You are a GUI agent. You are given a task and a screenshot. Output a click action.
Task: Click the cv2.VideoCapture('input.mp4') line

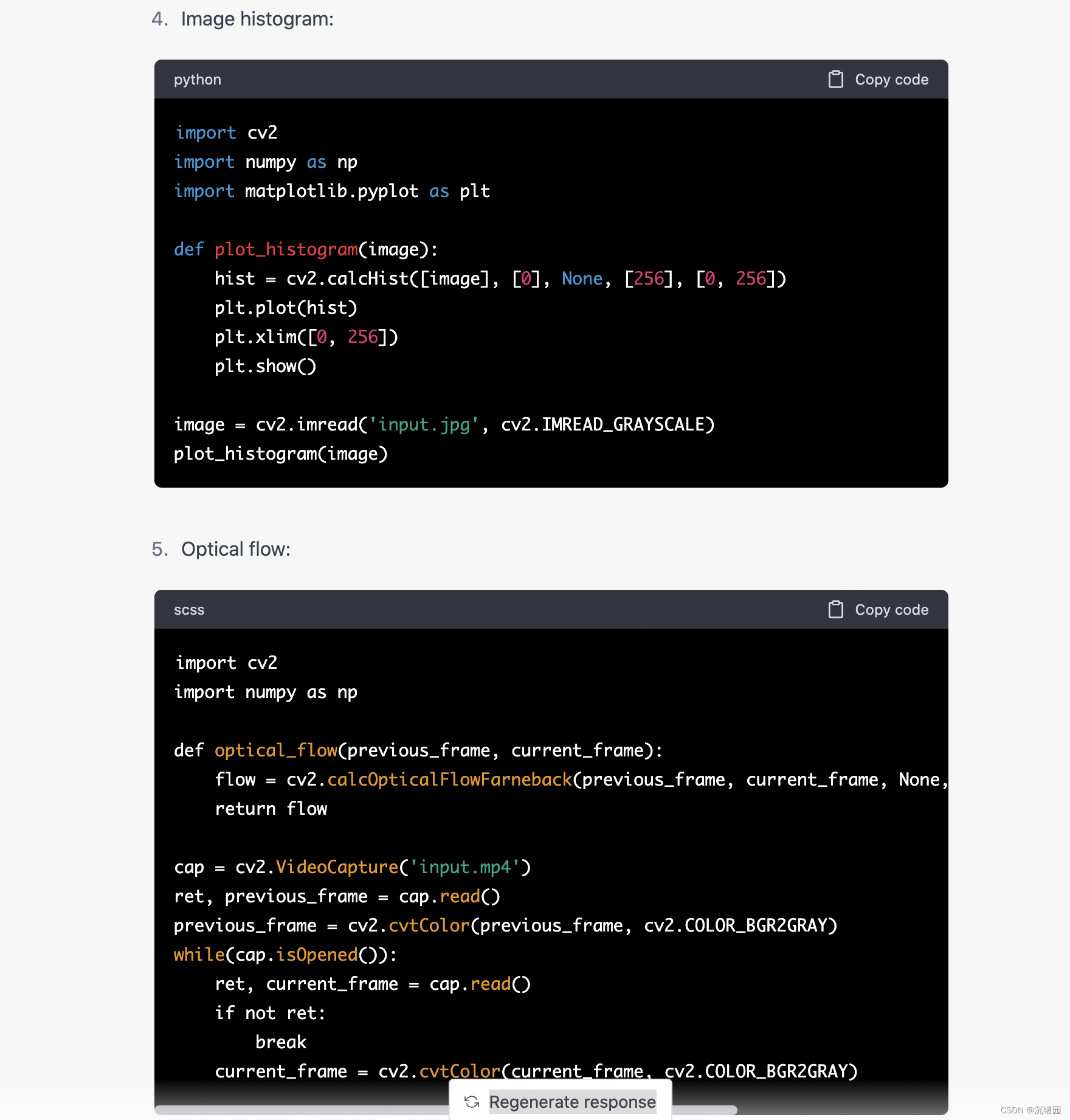pyautogui.click(x=353, y=867)
